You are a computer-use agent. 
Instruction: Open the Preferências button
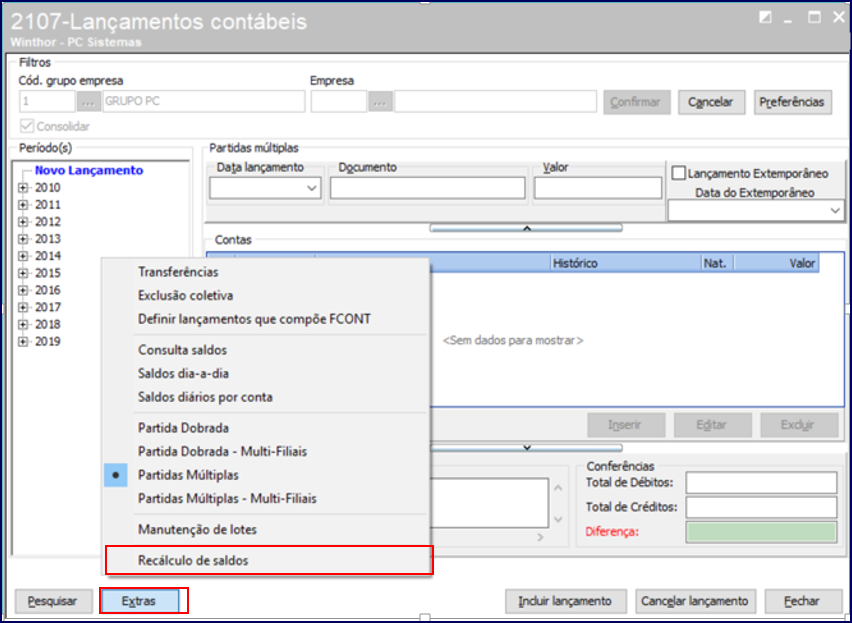[x=792, y=102]
